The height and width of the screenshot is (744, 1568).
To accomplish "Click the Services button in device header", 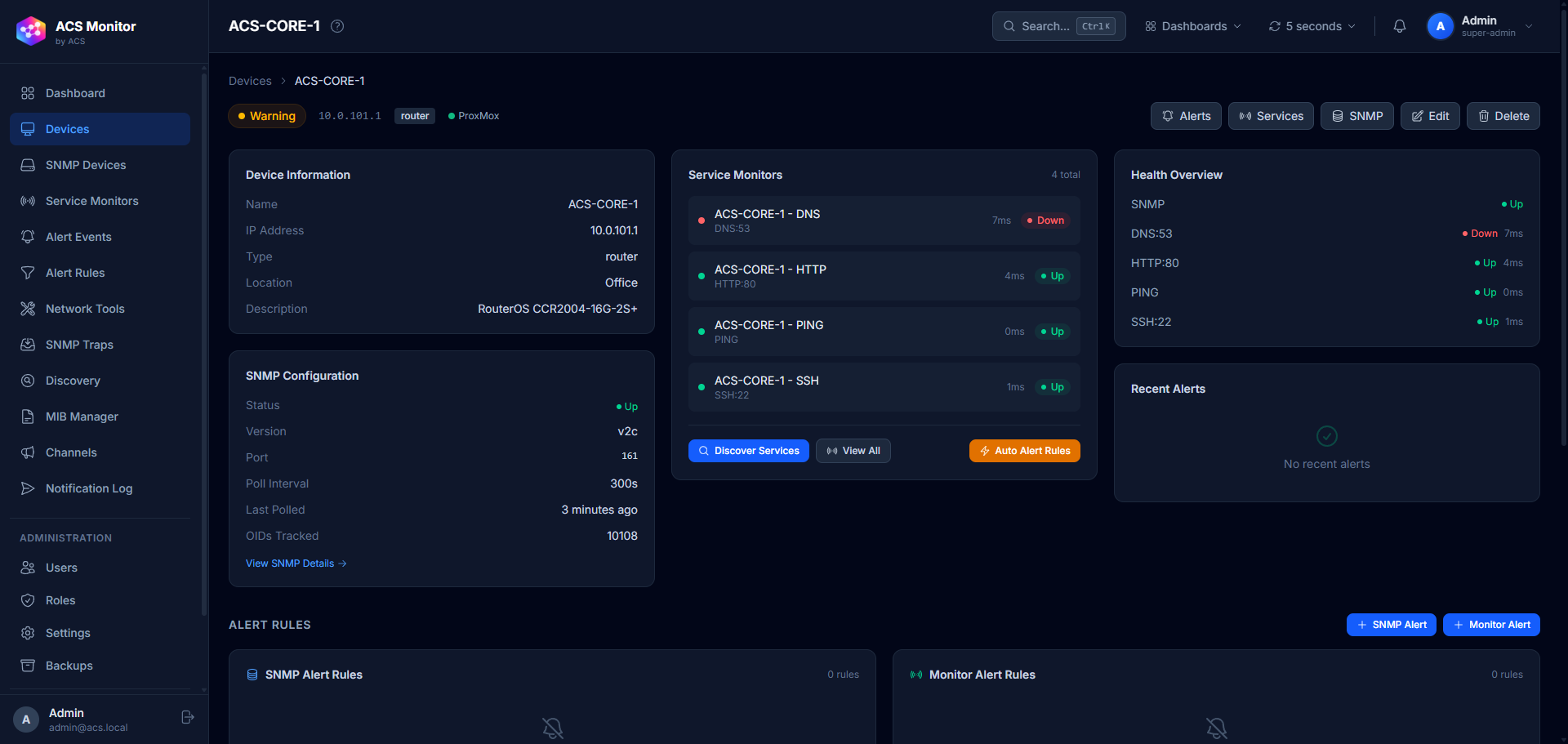I will pos(1272,116).
